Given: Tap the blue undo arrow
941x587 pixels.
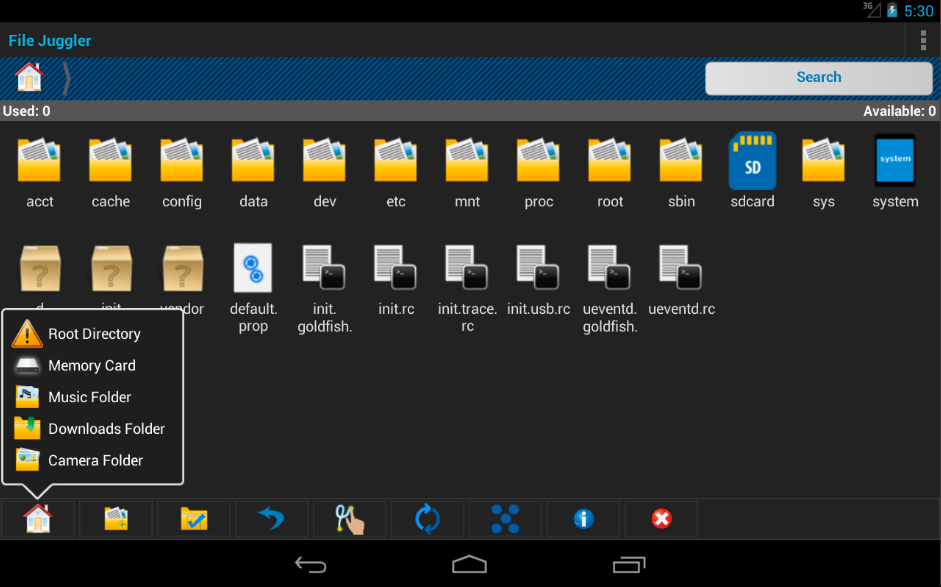Looking at the screenshot, I should tap(272, 519).
